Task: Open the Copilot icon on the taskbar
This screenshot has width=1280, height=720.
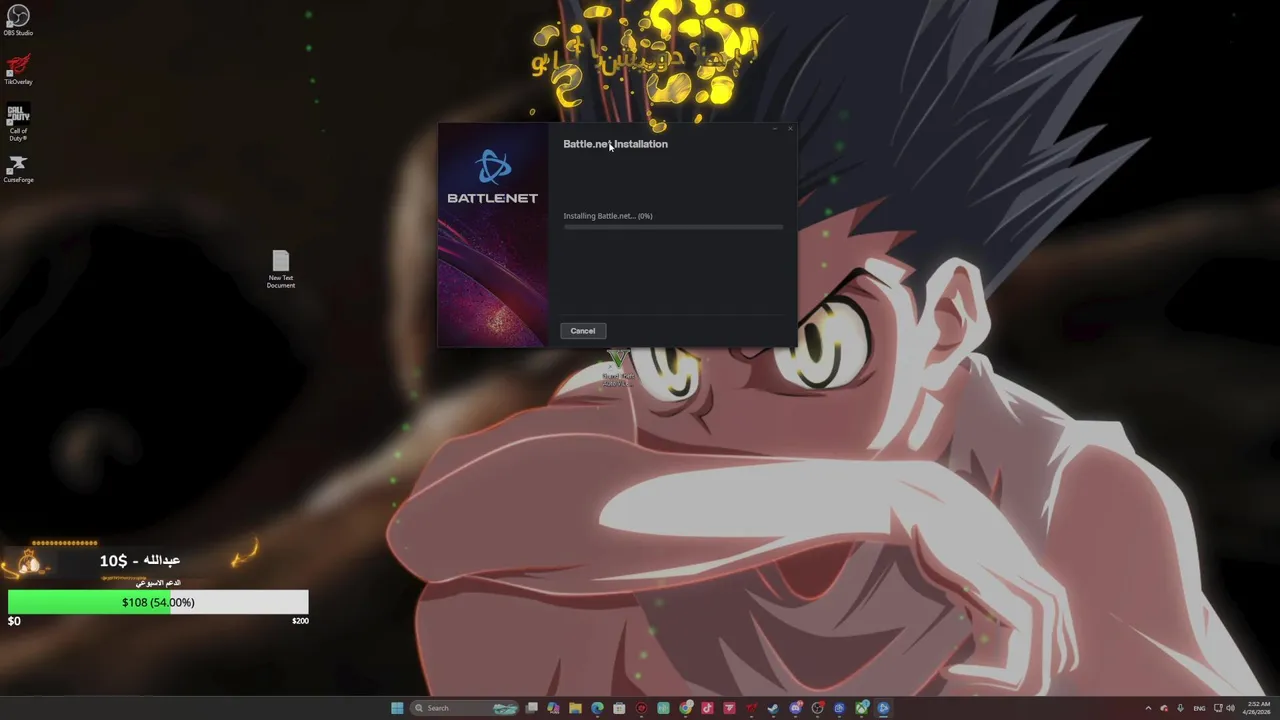Action: (553, 708)
